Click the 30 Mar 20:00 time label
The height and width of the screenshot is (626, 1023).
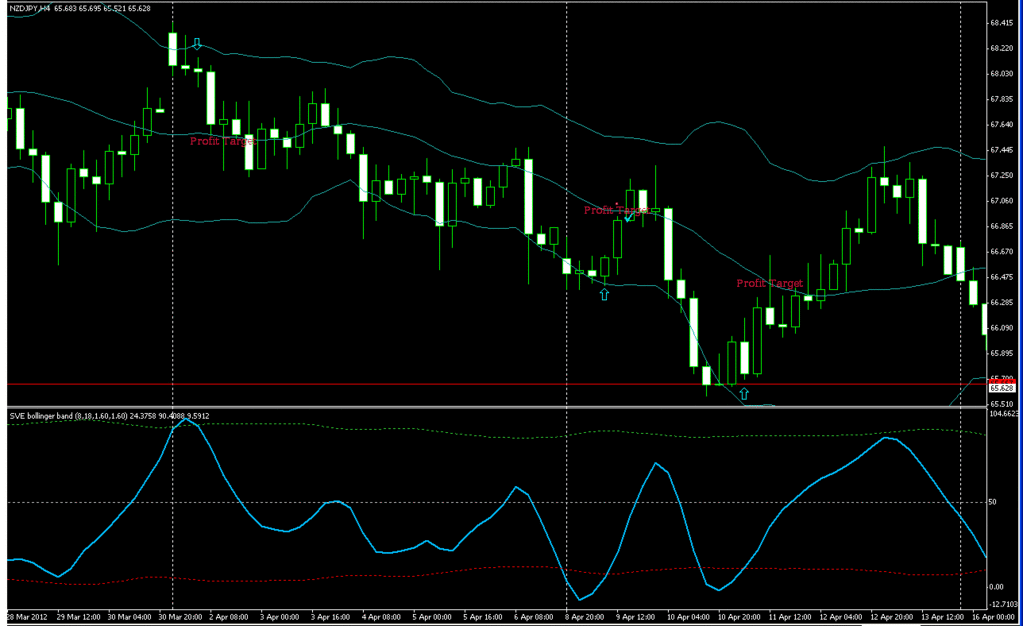[180, 617]
